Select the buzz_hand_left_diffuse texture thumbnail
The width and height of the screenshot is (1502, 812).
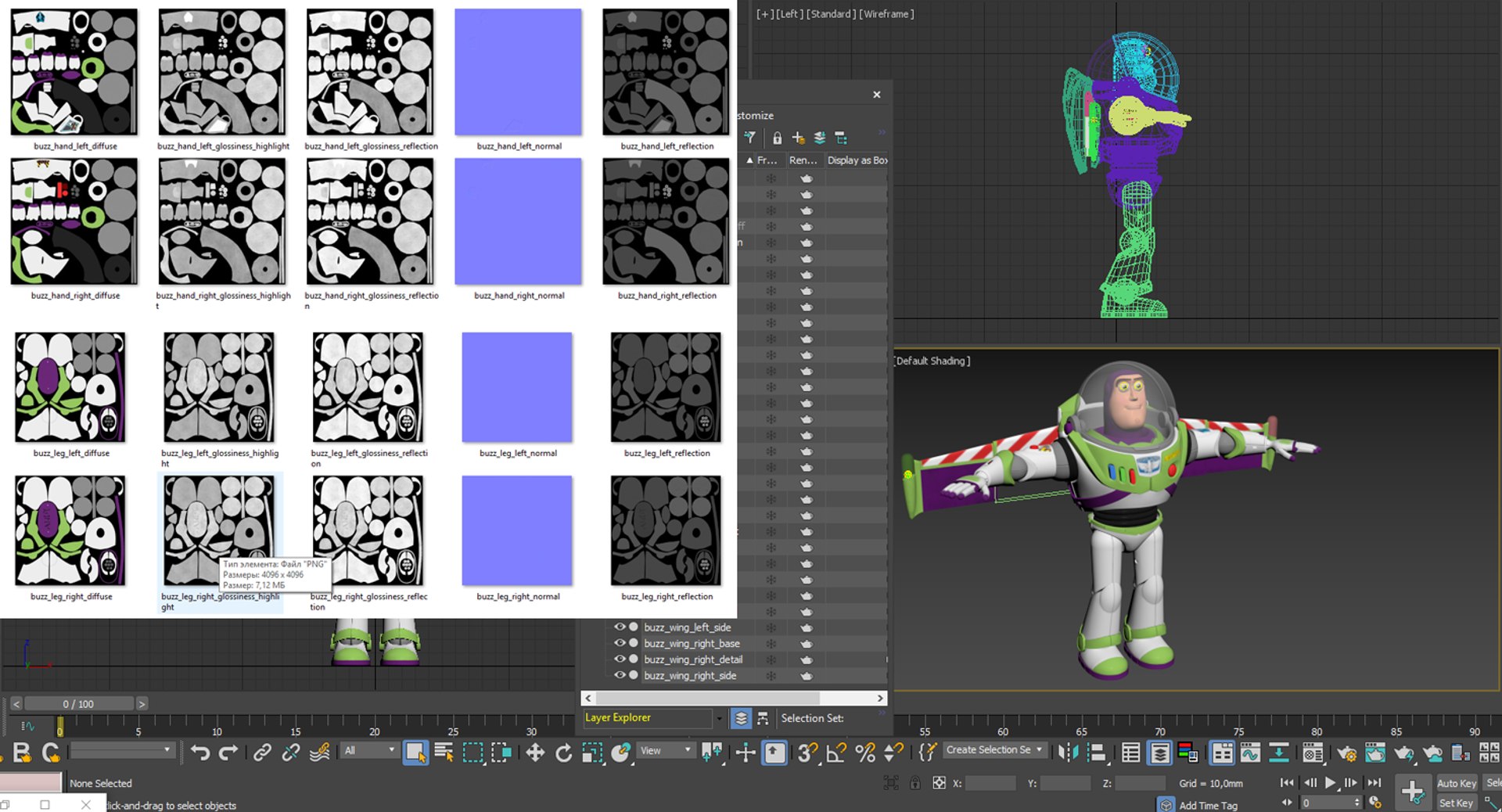pyautogui.click(x=74, y=71)
